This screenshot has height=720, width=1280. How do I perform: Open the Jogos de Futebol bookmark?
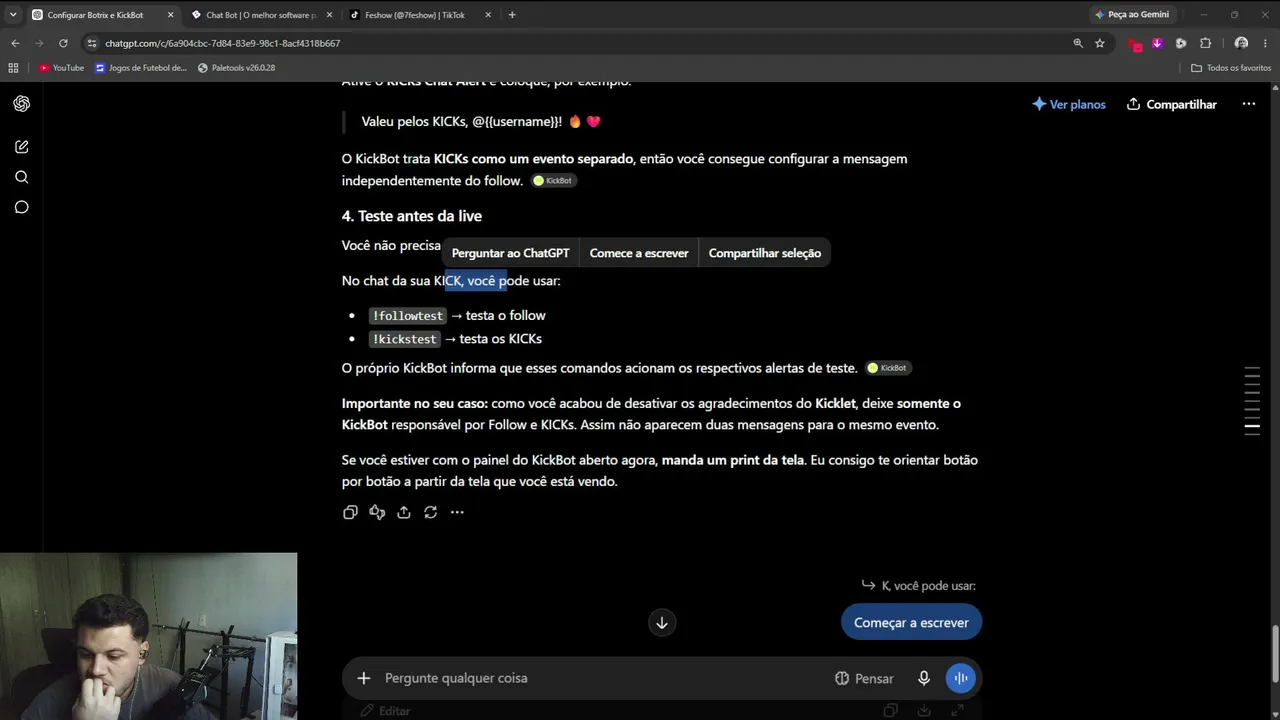pos(141,68)
